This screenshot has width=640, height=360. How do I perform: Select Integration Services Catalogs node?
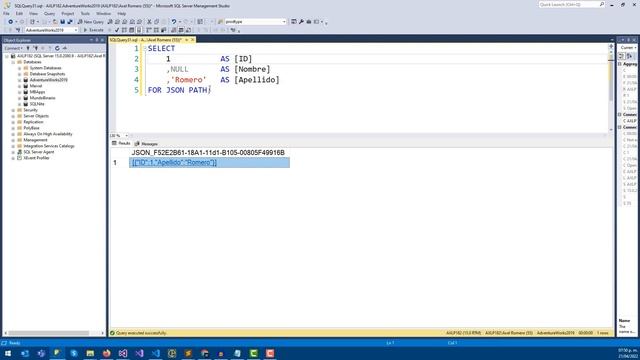point(49,146)
